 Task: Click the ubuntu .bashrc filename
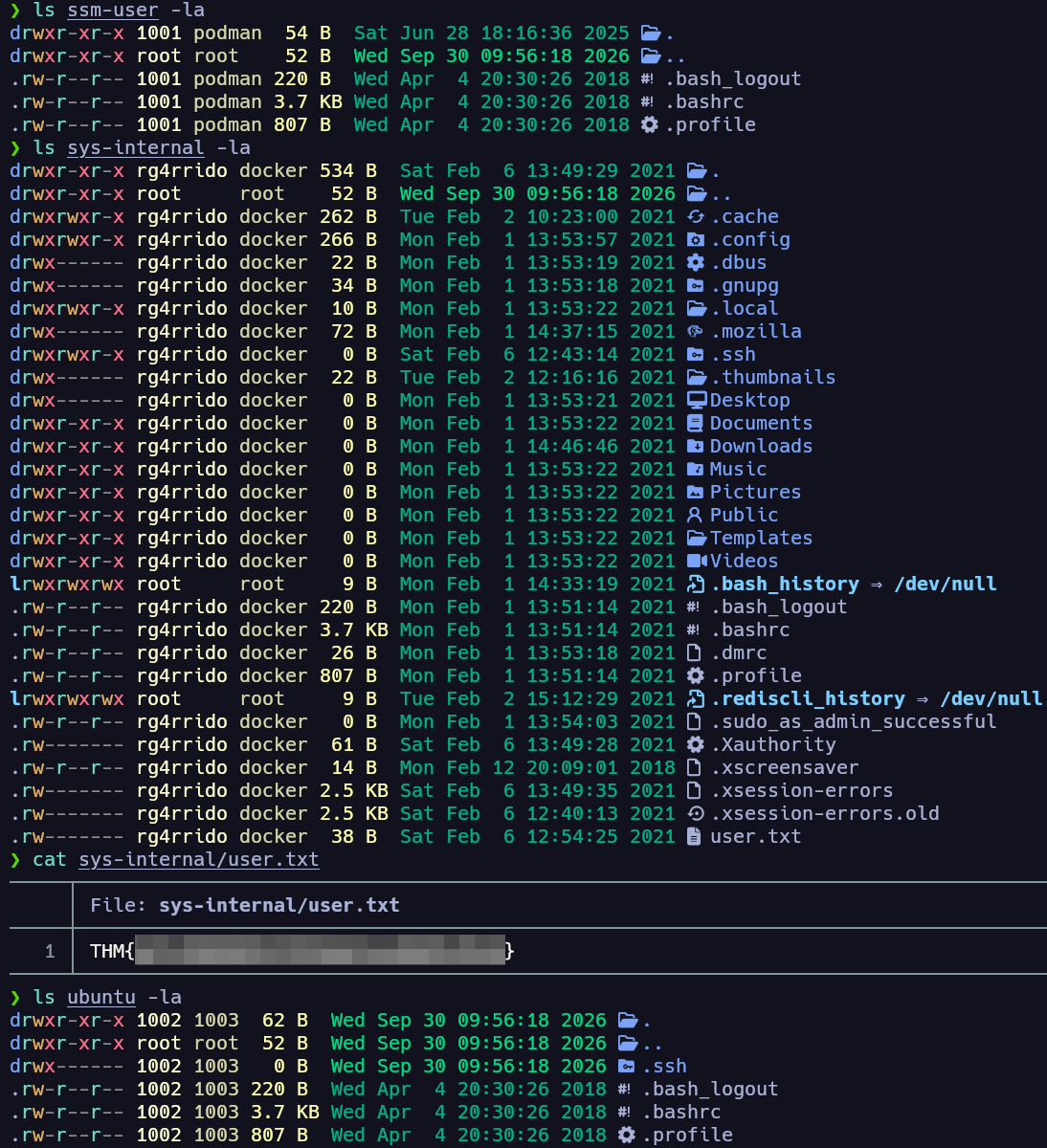tap(681, 1113)
